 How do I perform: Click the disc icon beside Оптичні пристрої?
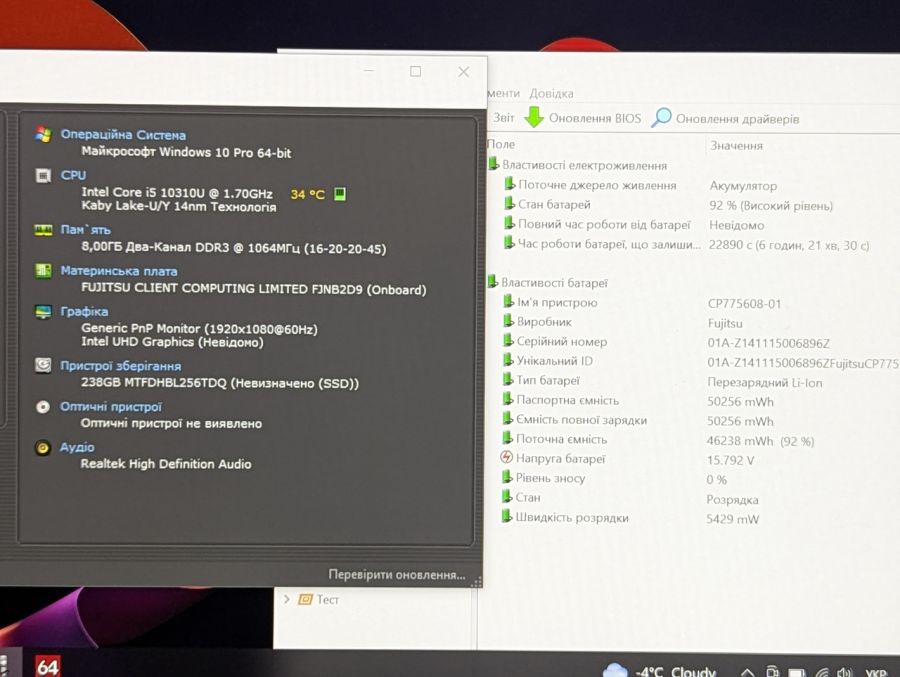pyautogui.click(x=43, y=407)
